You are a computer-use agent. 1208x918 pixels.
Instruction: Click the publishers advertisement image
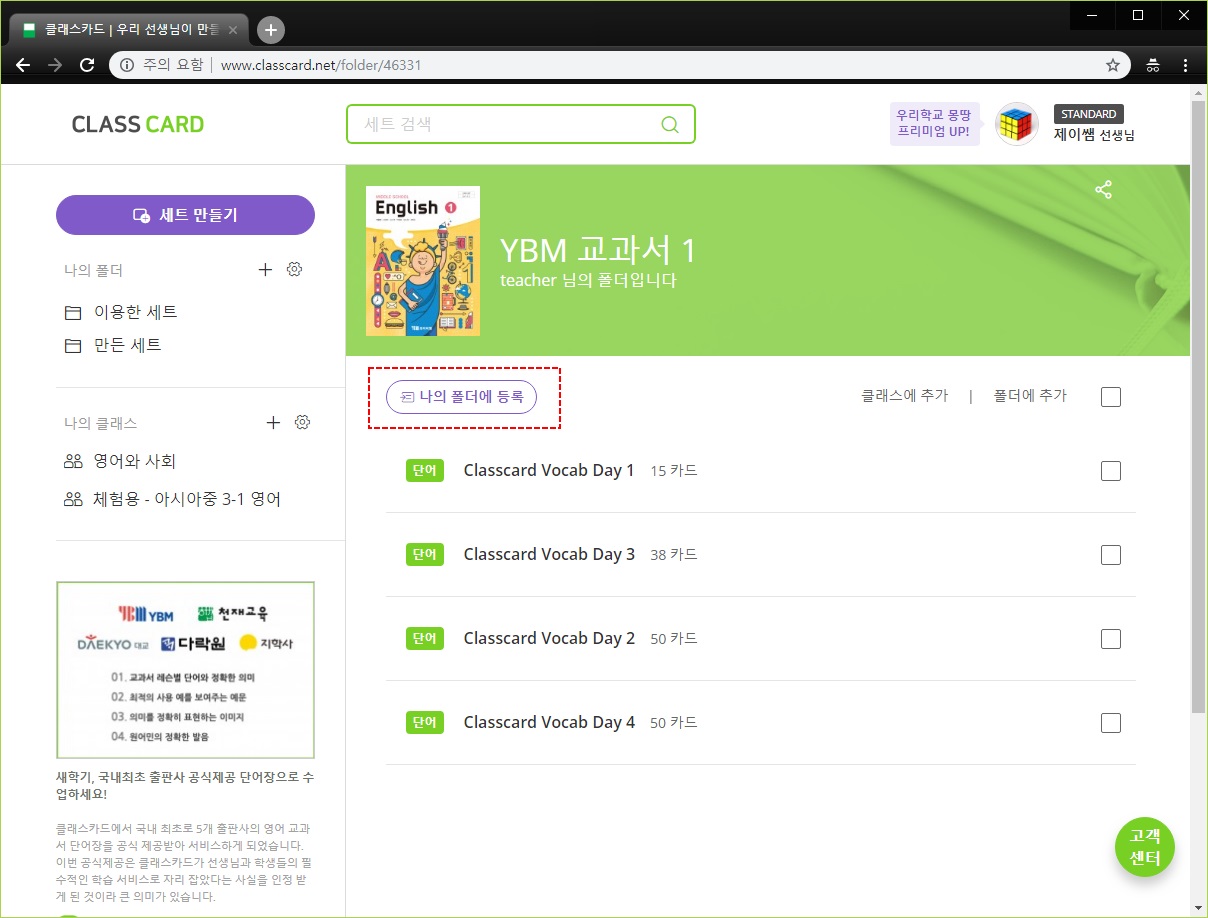tap(185, 670)
